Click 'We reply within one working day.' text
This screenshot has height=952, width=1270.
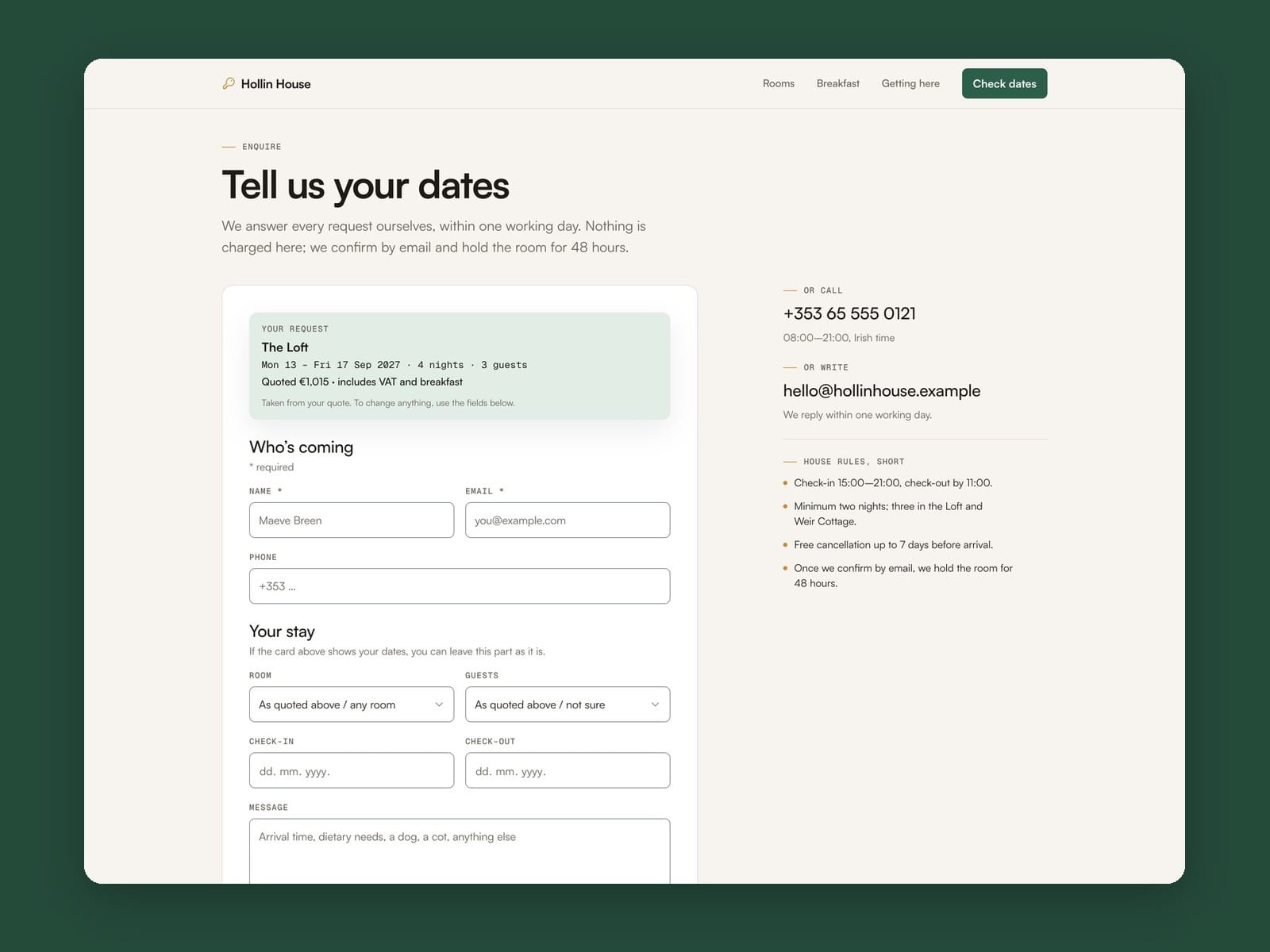coord(857,415)
